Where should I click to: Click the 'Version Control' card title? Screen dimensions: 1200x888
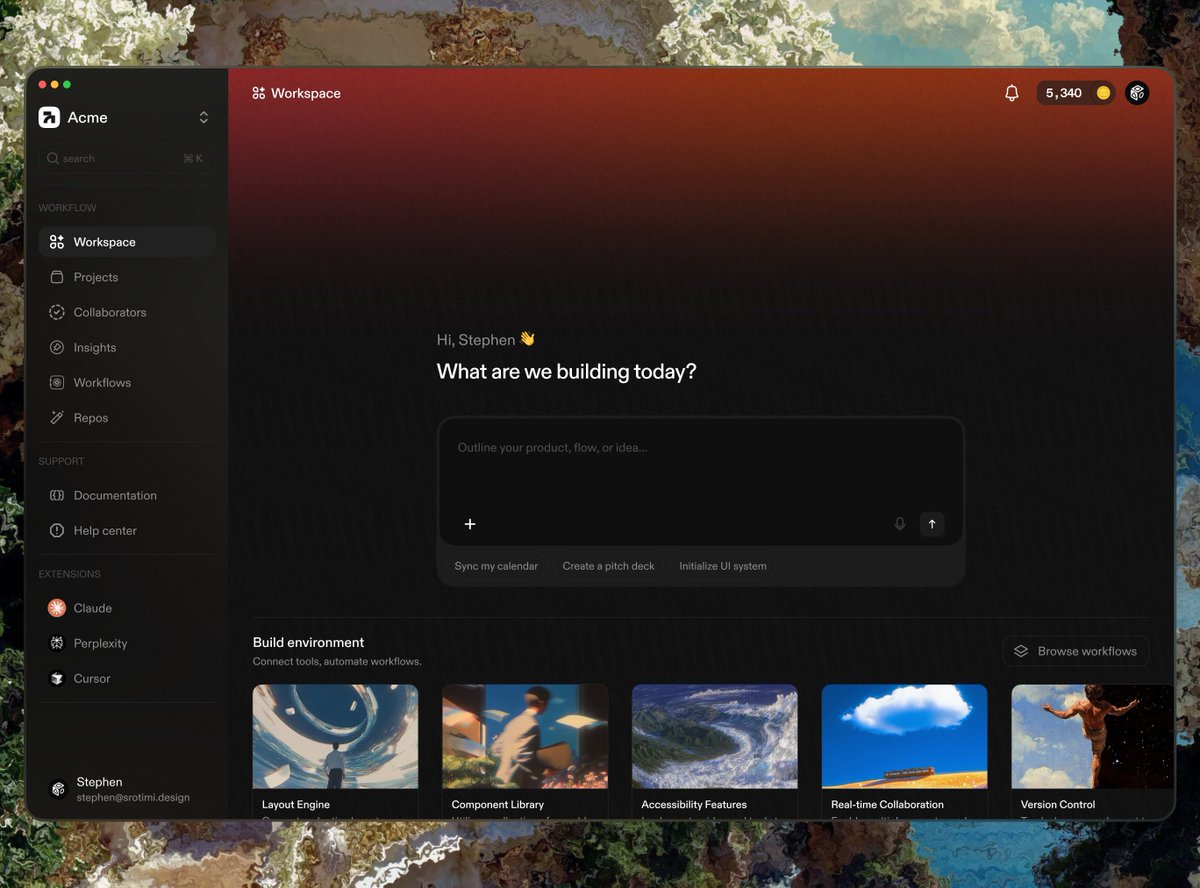tap(1058, 804)
